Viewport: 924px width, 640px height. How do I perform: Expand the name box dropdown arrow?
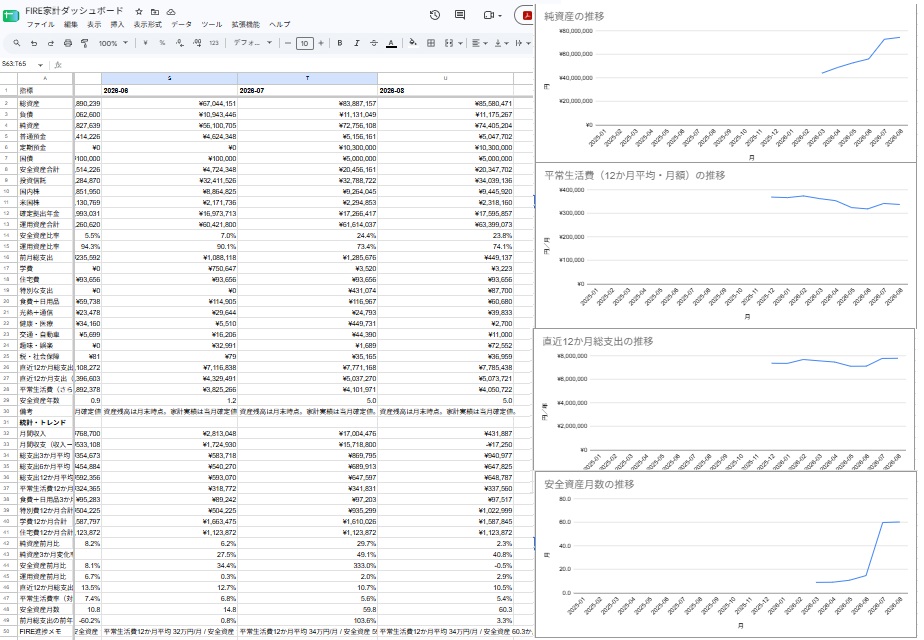tap(40, 65)
